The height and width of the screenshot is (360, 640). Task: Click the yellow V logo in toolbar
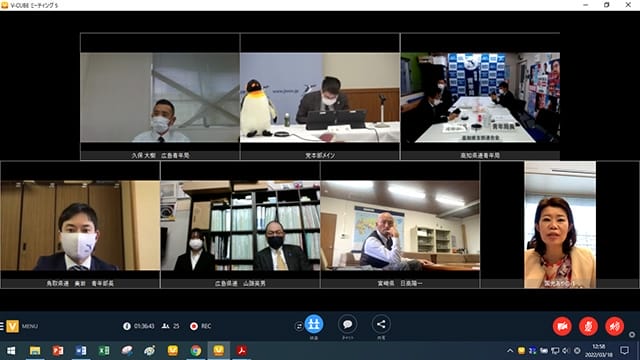coord(12,326)
